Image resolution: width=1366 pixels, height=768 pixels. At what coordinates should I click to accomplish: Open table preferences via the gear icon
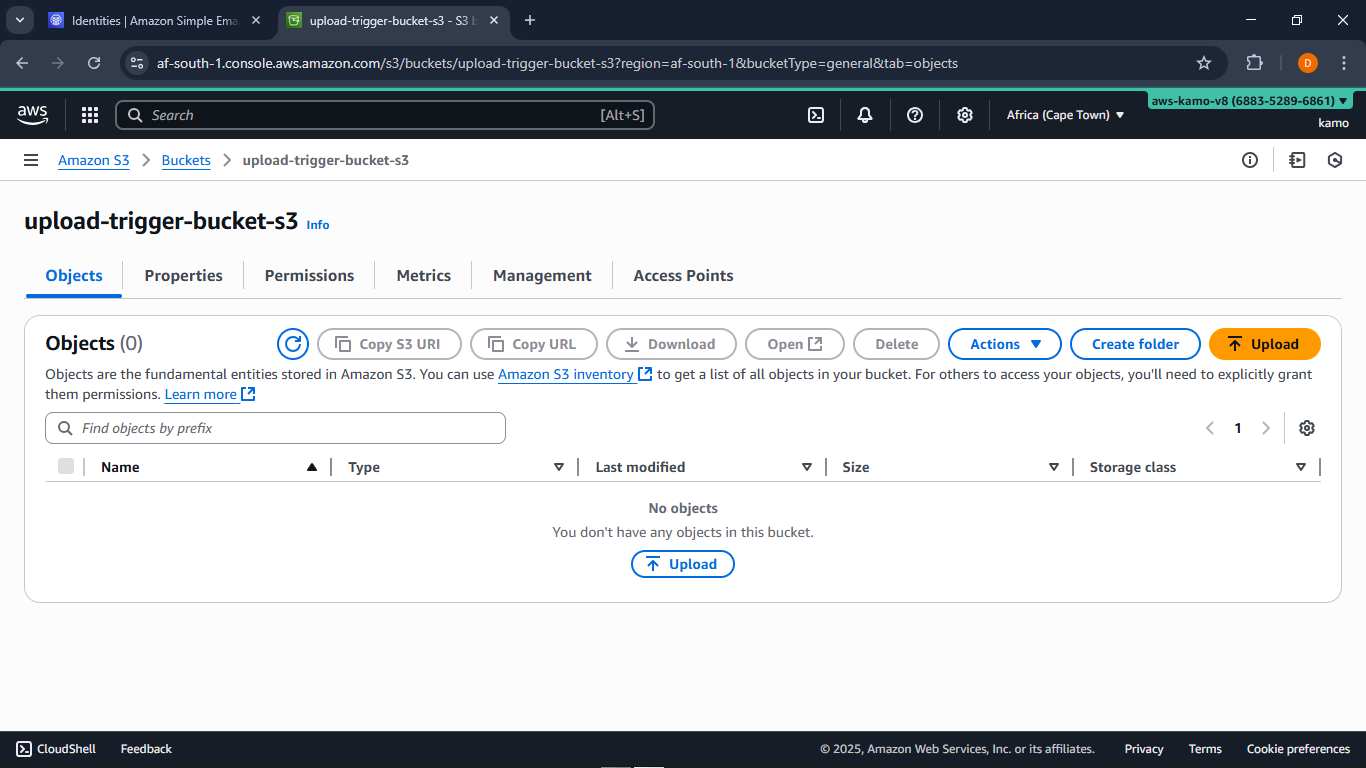[x=1307, y=427]
